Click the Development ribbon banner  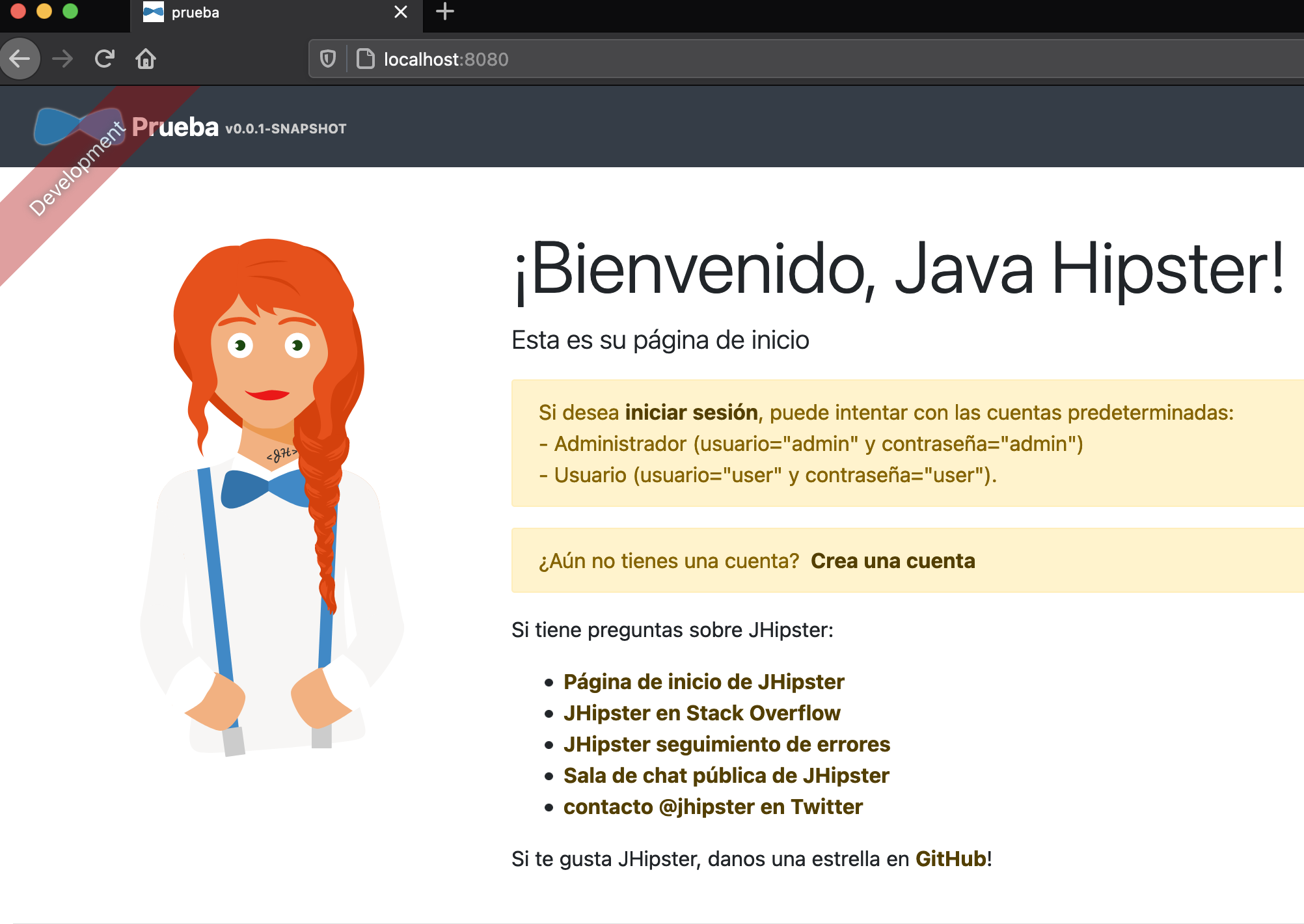click(77, 169)
